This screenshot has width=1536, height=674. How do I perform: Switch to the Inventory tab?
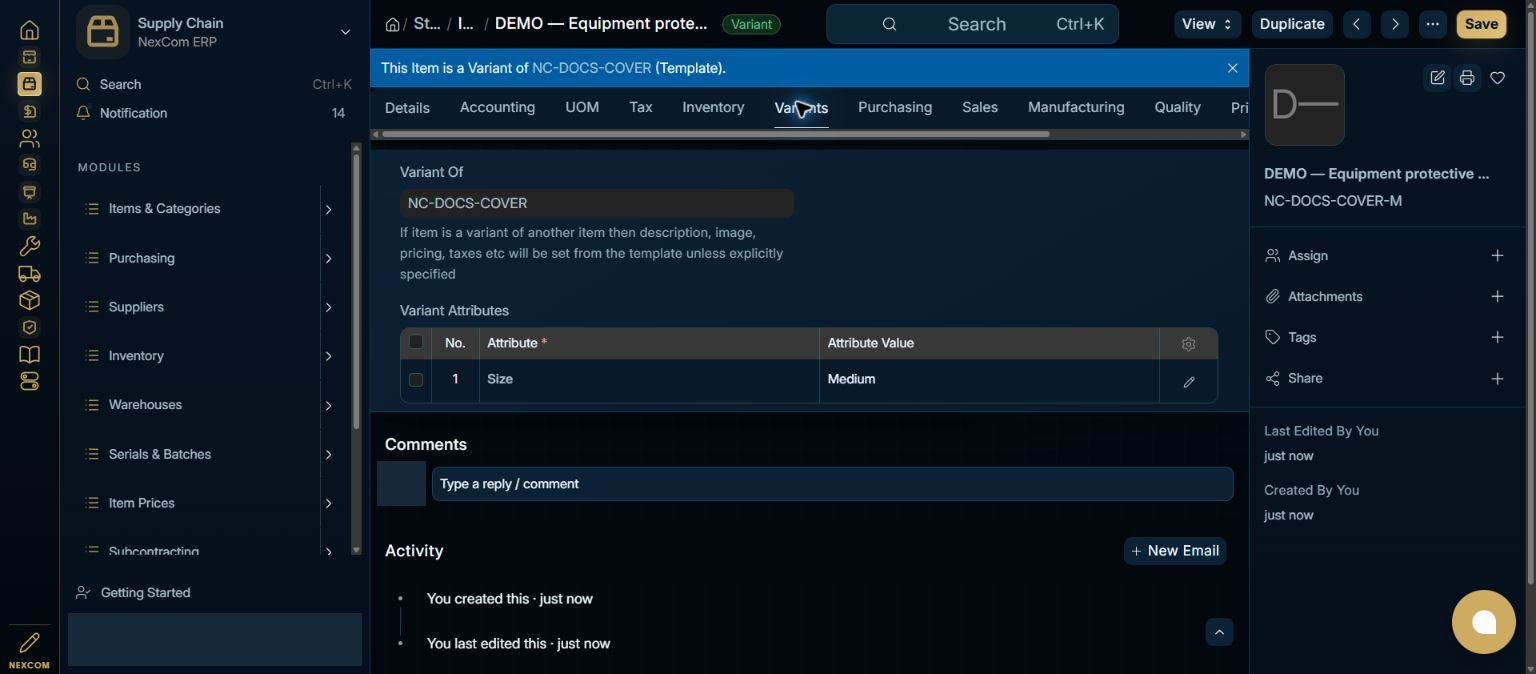[713, 107]
